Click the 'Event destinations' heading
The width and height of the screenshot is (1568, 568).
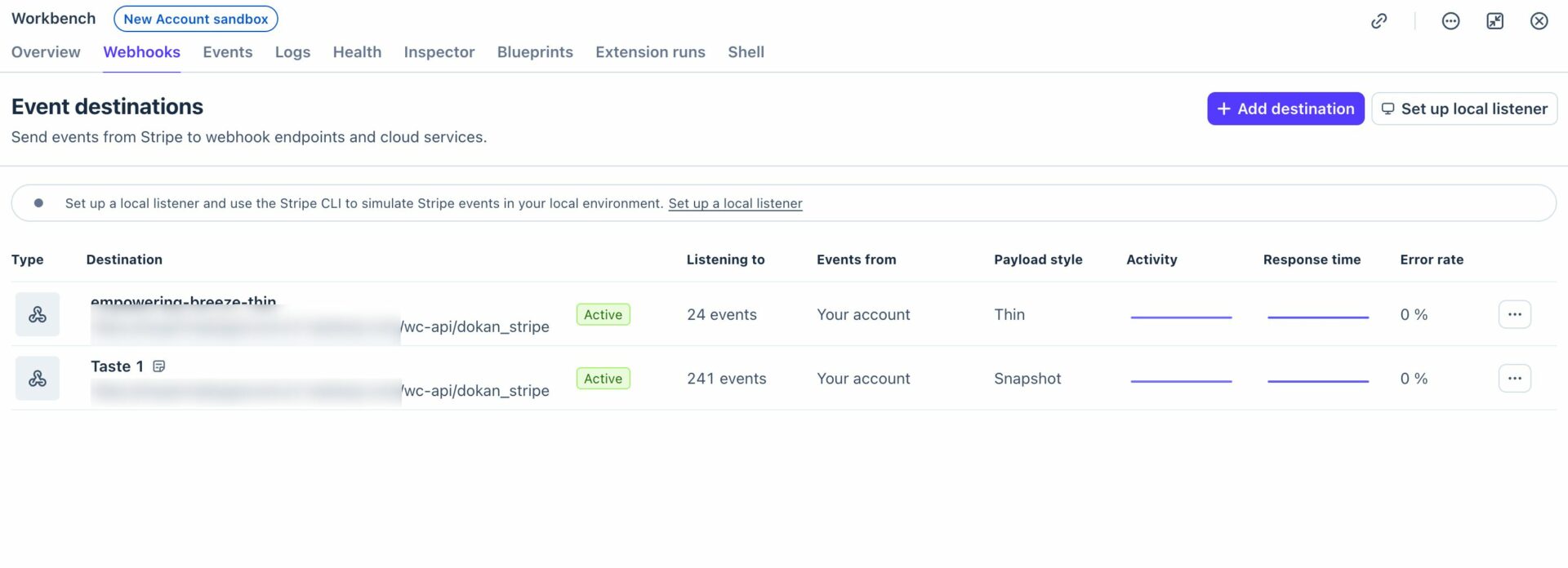(x=107, y=107)
